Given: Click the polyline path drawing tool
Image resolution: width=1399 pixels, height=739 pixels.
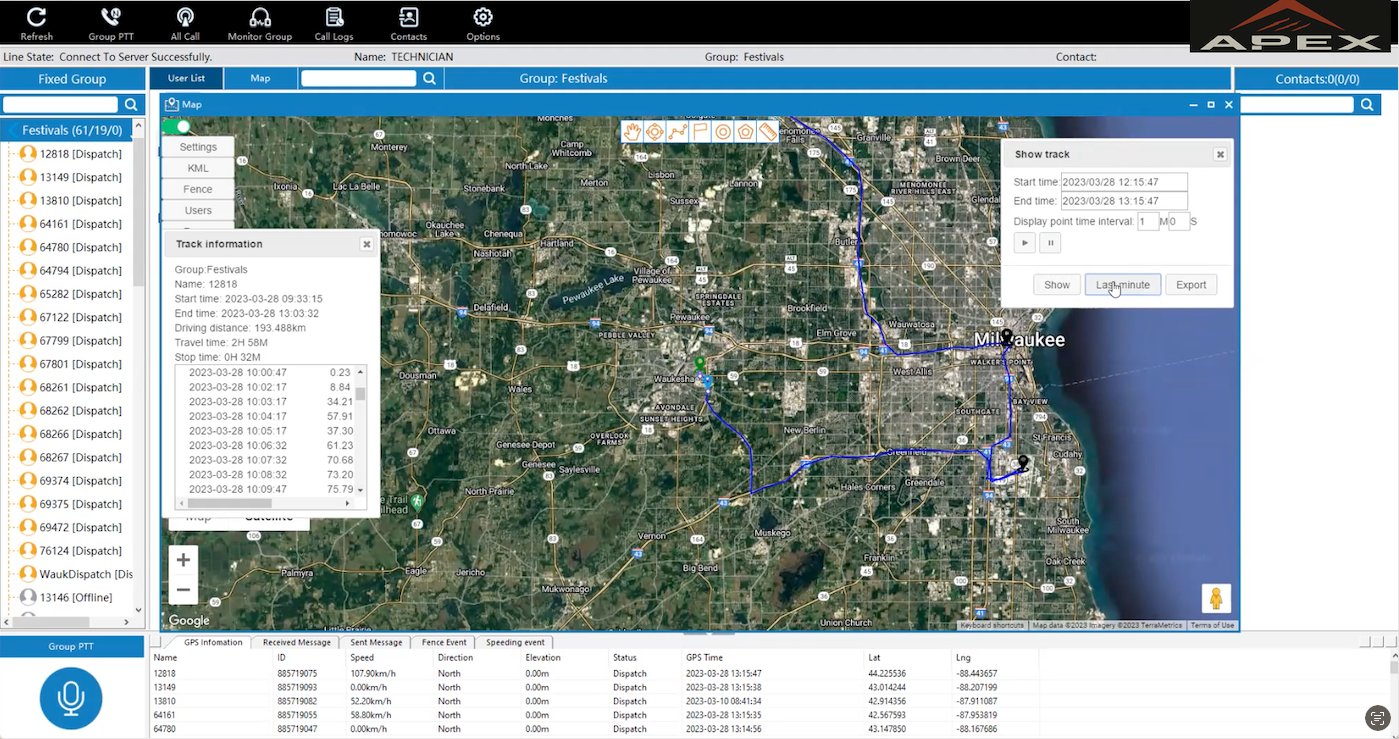Looking at the screenshot, I should [678, 132].
